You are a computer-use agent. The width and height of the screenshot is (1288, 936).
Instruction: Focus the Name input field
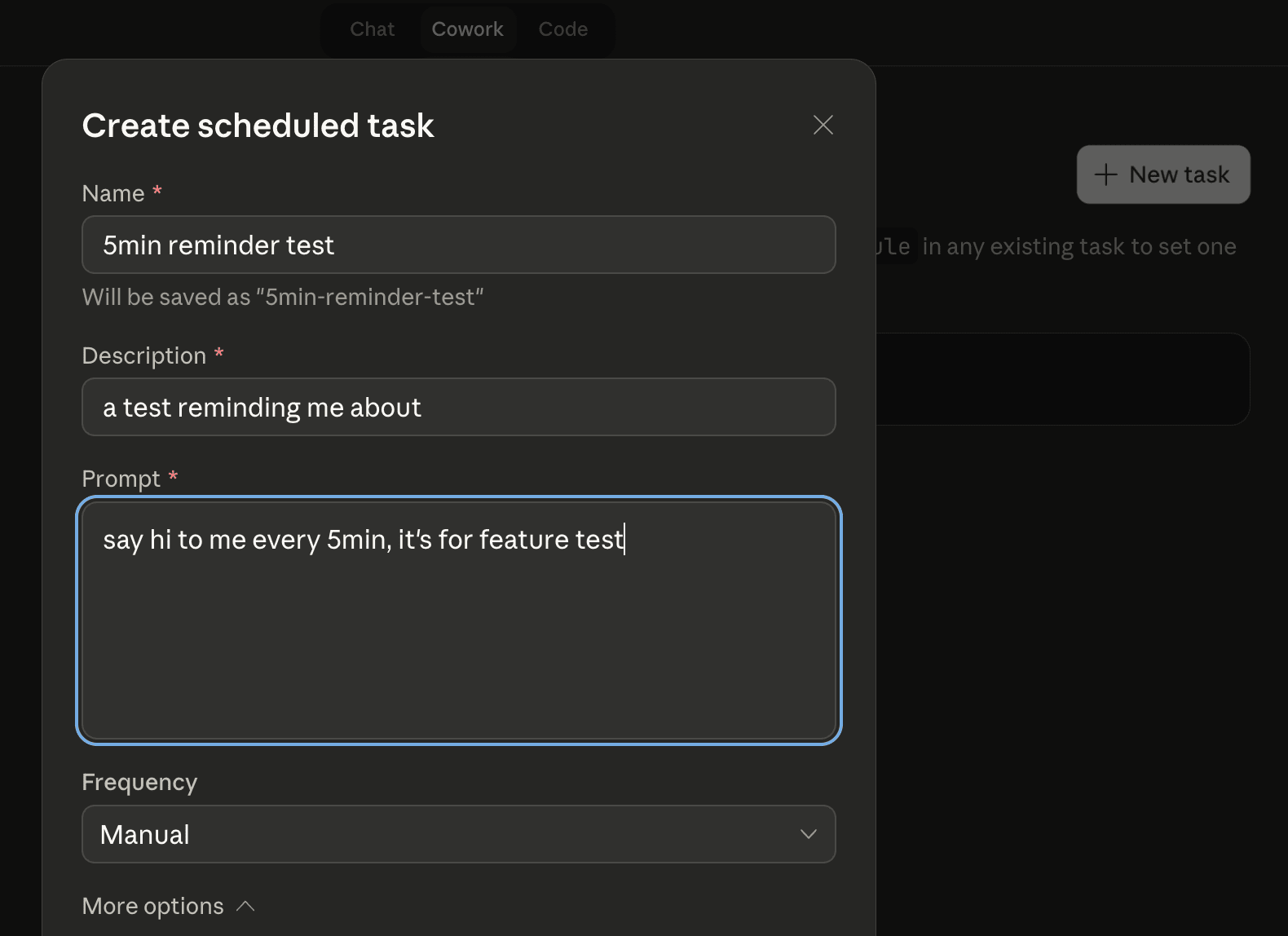point(458,245)
